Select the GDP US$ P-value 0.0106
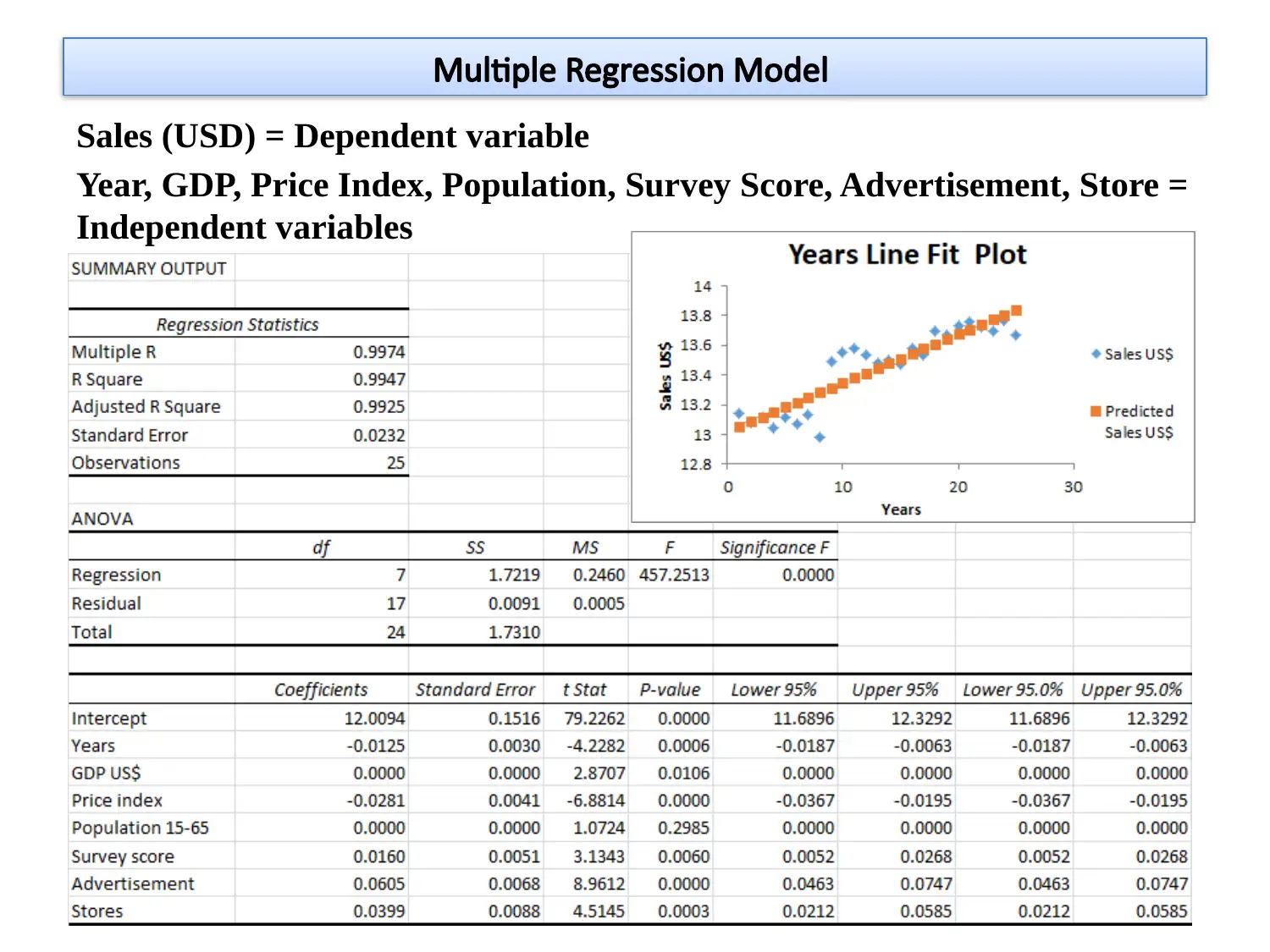Screen dimensions: 1270x952 pos(683,773)
